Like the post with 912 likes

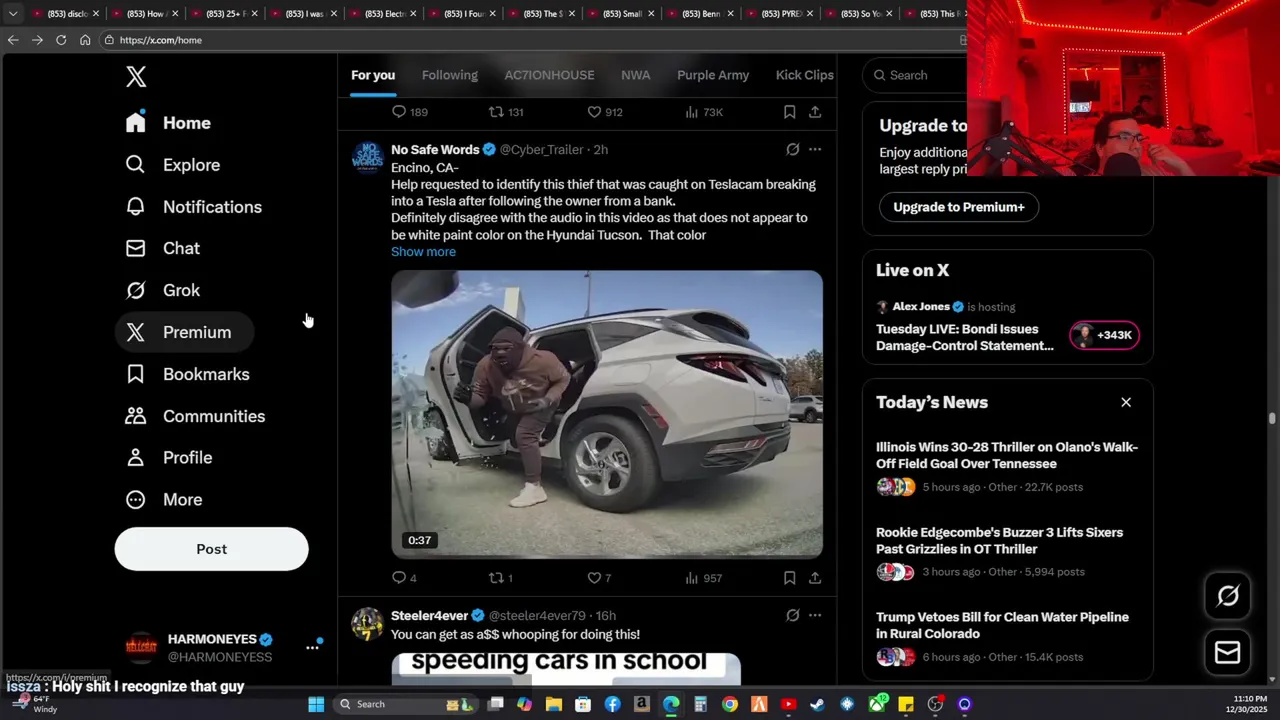tap(604, 112)
